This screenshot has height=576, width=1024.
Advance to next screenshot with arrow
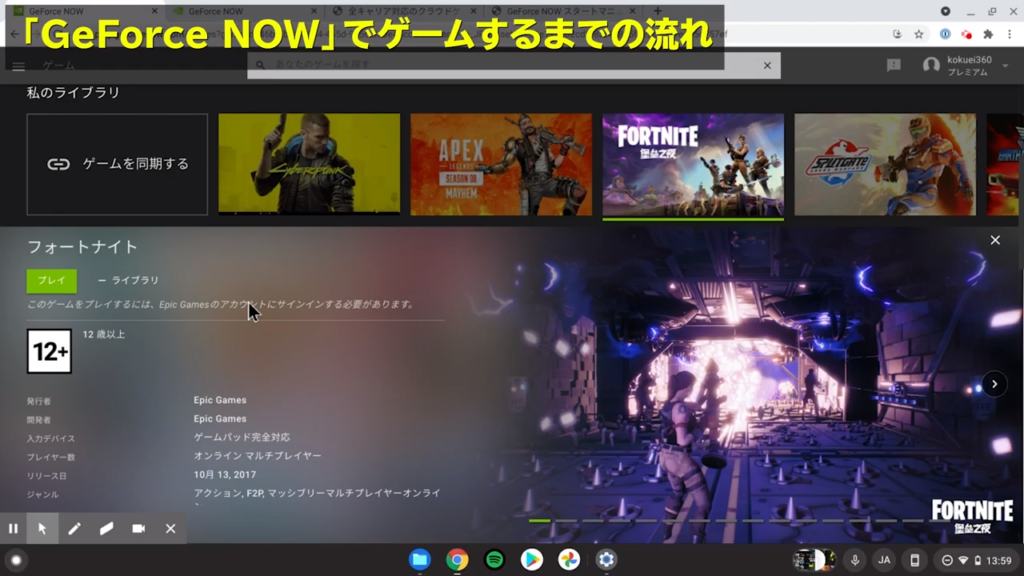993,384
